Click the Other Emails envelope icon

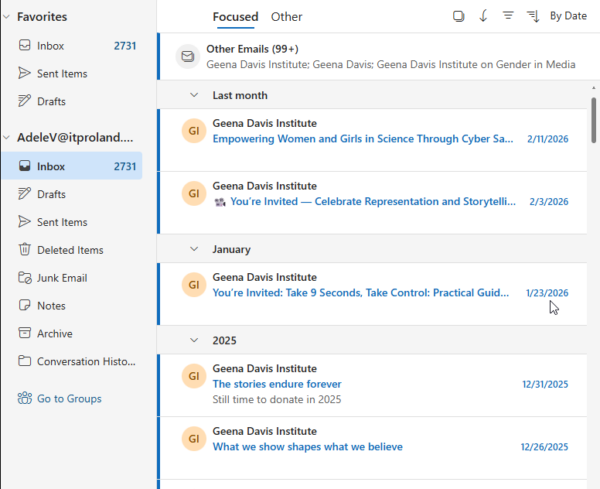(188, 57)
